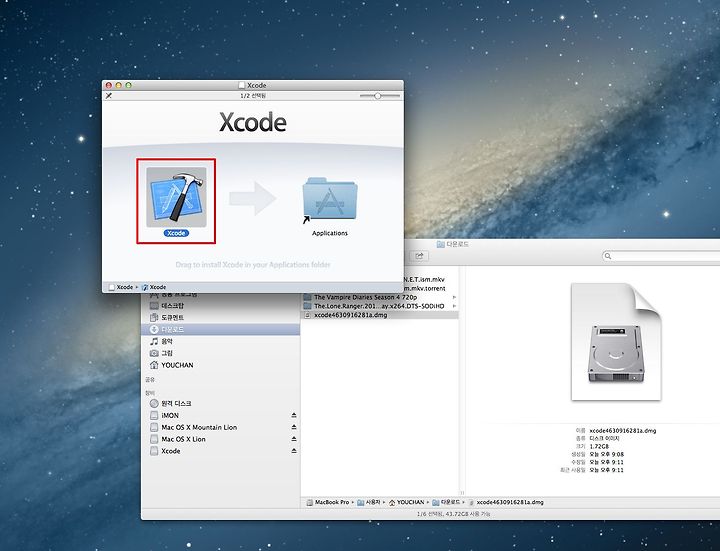Click the 디스크 이미지 kind value in preview
Viewport: 720px width, 551px height.
(604, 439)
